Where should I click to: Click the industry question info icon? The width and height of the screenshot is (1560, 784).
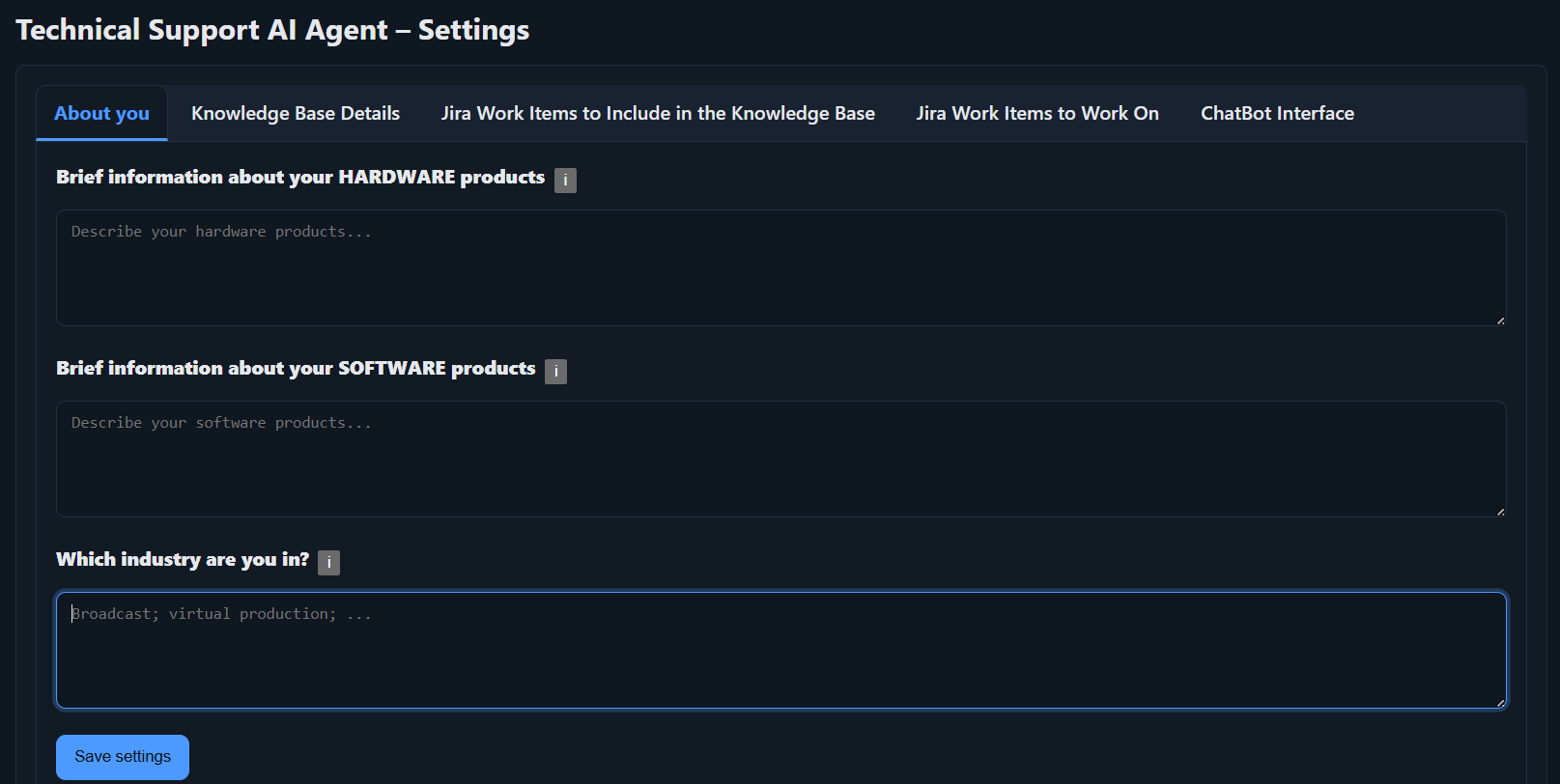[328, 563]
